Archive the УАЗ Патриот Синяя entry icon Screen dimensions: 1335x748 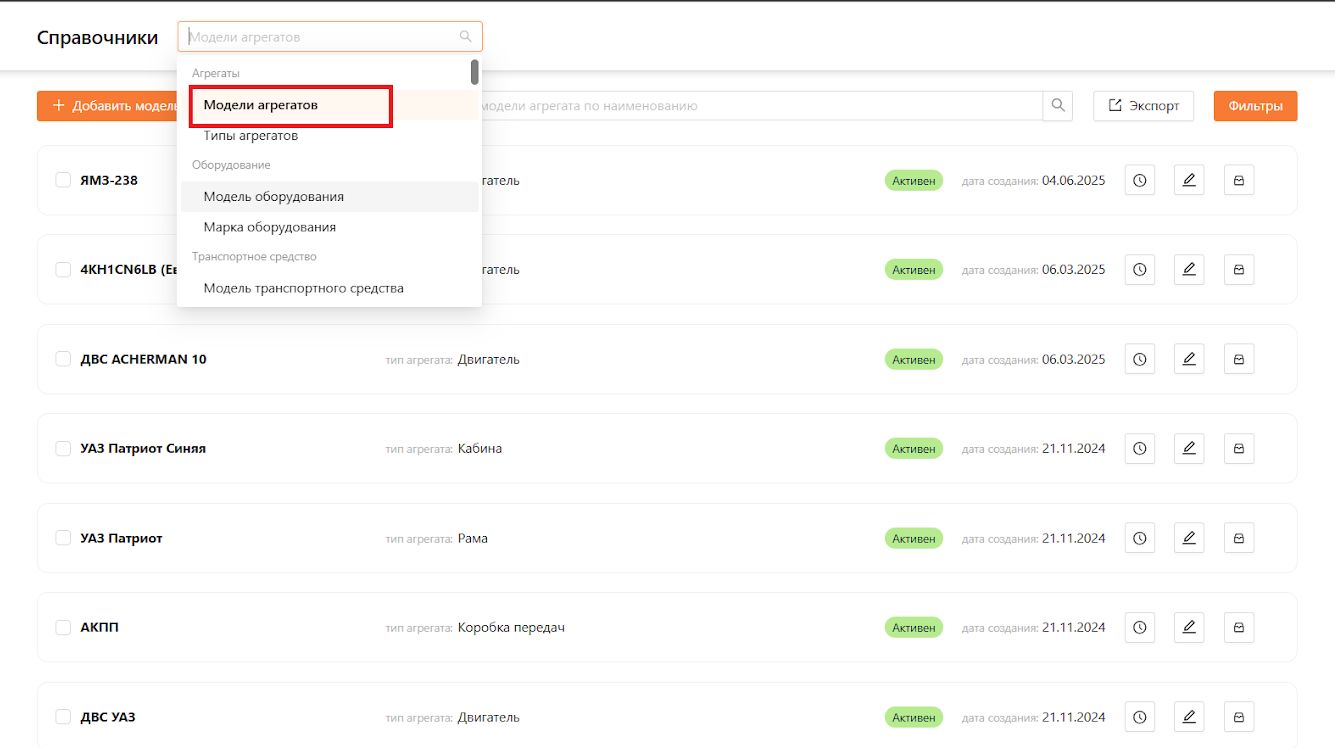click(1239, 449)
